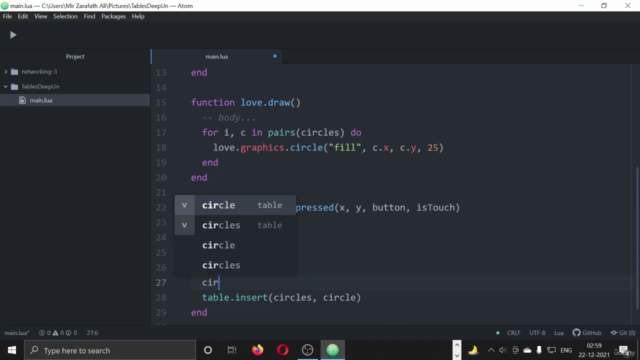640x360 pixels.
Task: Click the weather moon icon in tray
Action: coord(473,350)
